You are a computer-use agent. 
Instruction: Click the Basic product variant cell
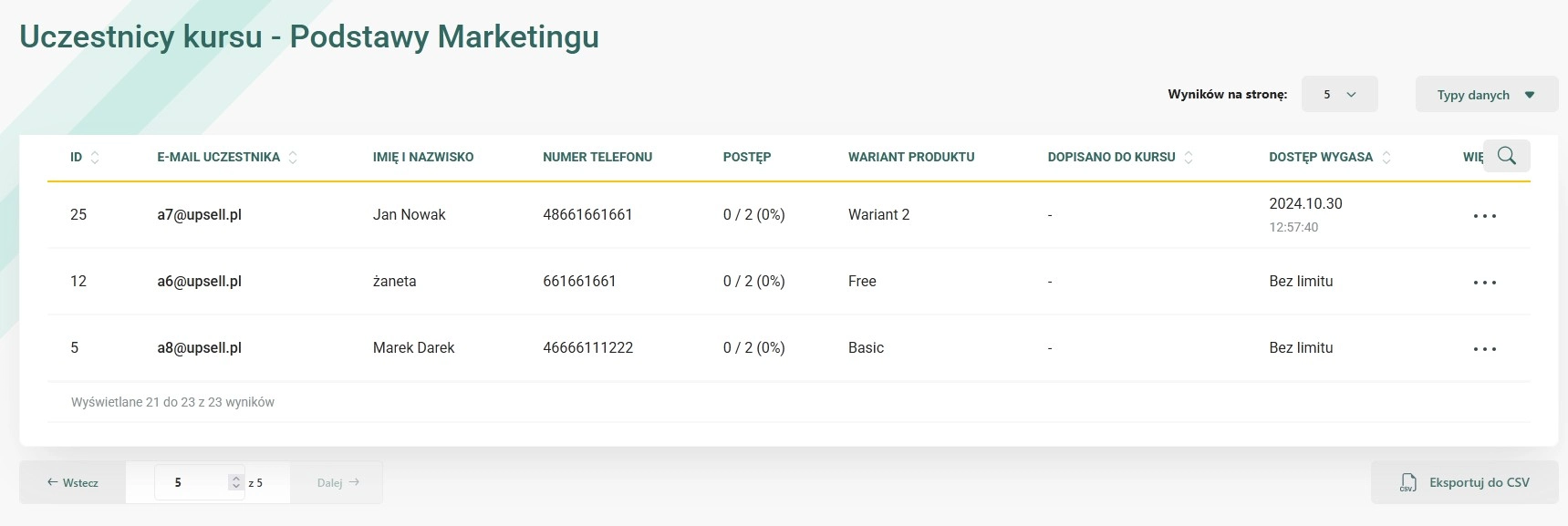pyautogui.click(x=866, y=347)
